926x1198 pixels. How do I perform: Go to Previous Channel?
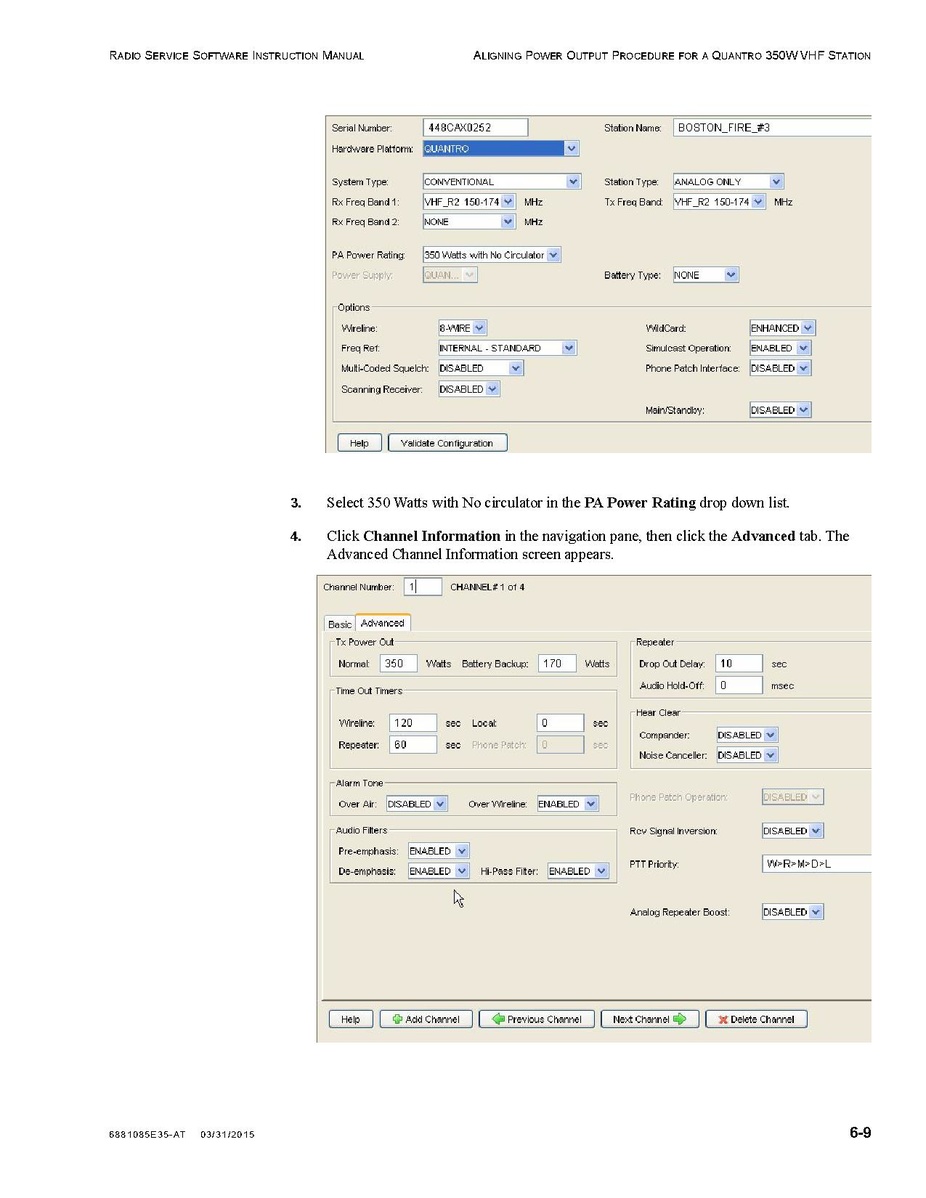(x=536, y=1019)
